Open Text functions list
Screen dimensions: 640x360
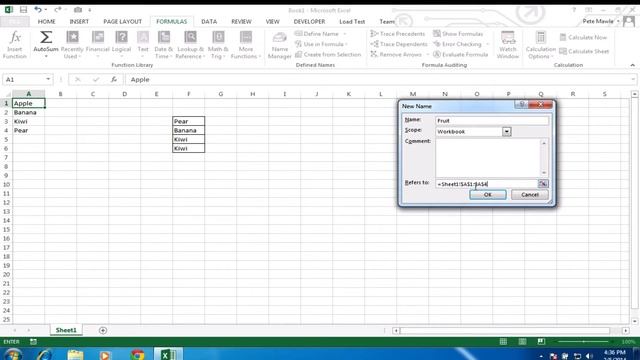click(143, 44)
